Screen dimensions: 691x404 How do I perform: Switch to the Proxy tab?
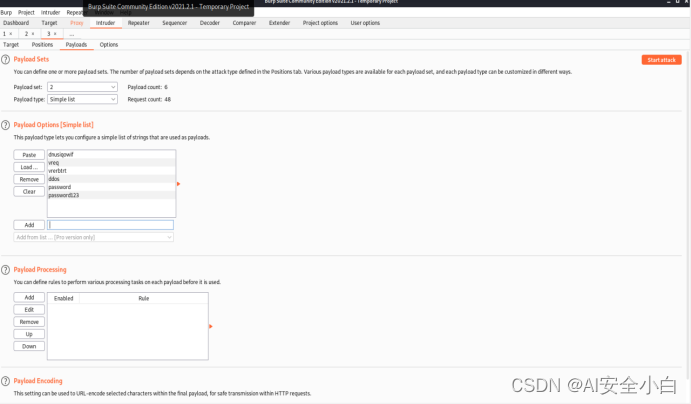(x=77, y=23)
